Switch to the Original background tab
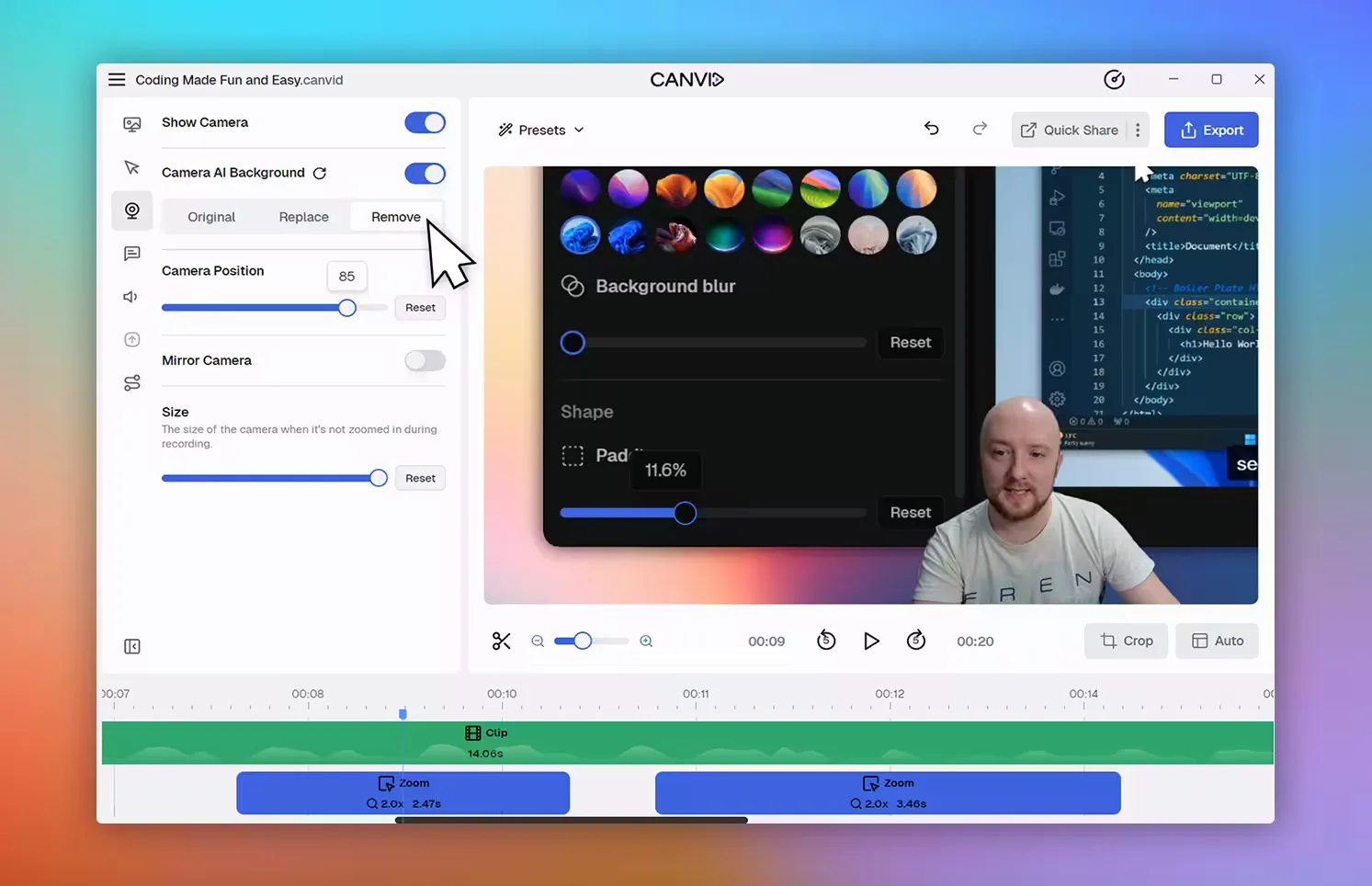The image size is (1372, 886). 211,217
